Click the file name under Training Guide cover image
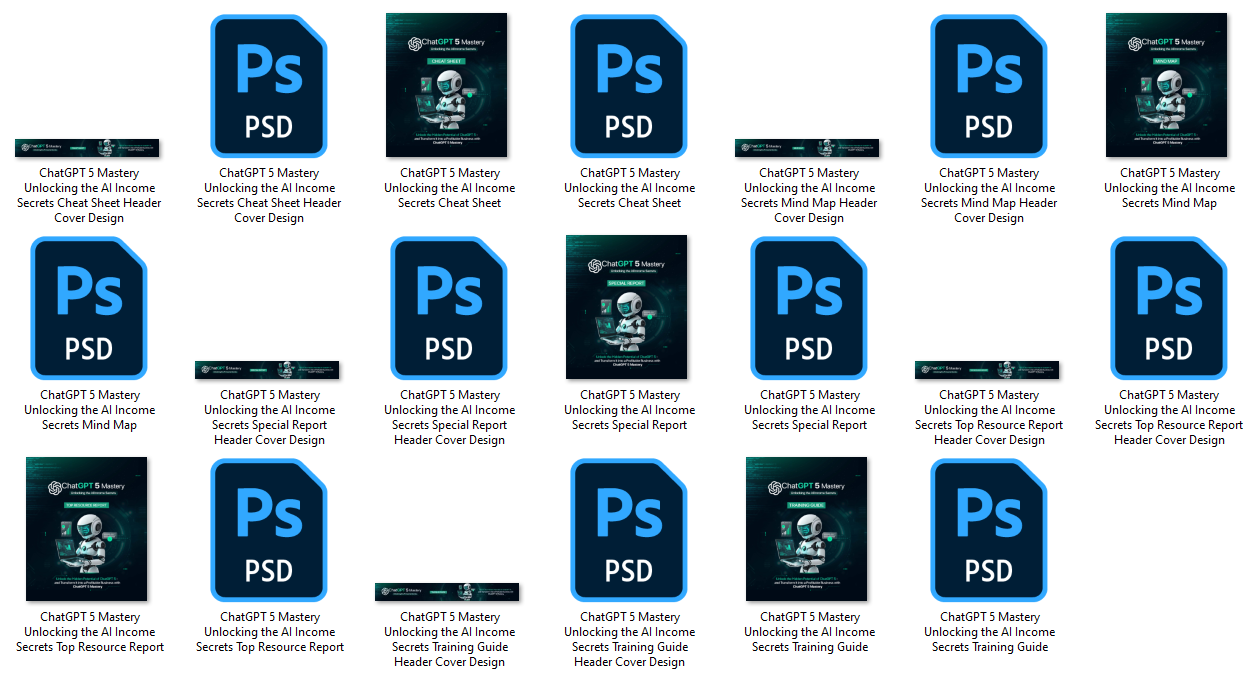This screenshot has height=678, width=1257. (810, 632)
